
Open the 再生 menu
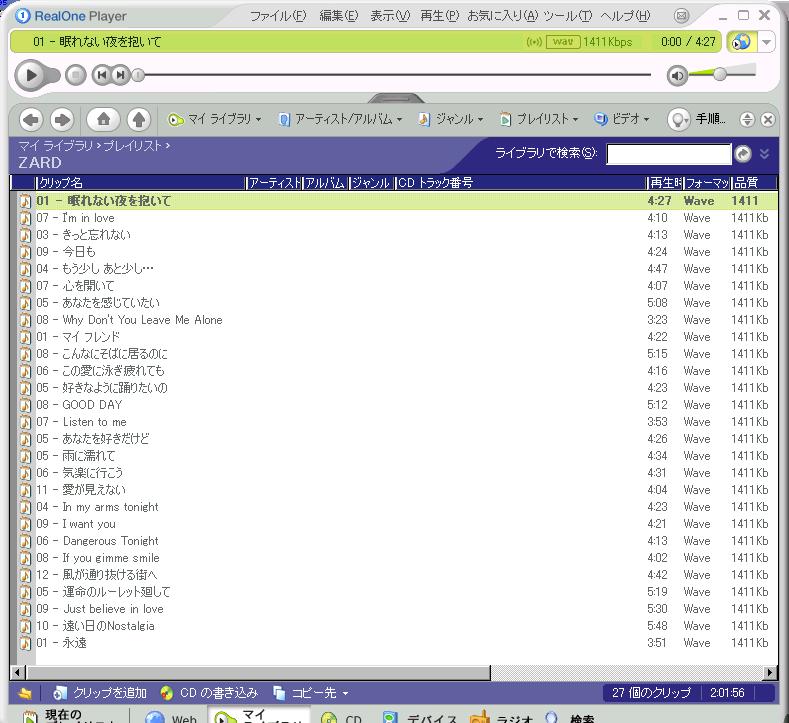(439, 16)
